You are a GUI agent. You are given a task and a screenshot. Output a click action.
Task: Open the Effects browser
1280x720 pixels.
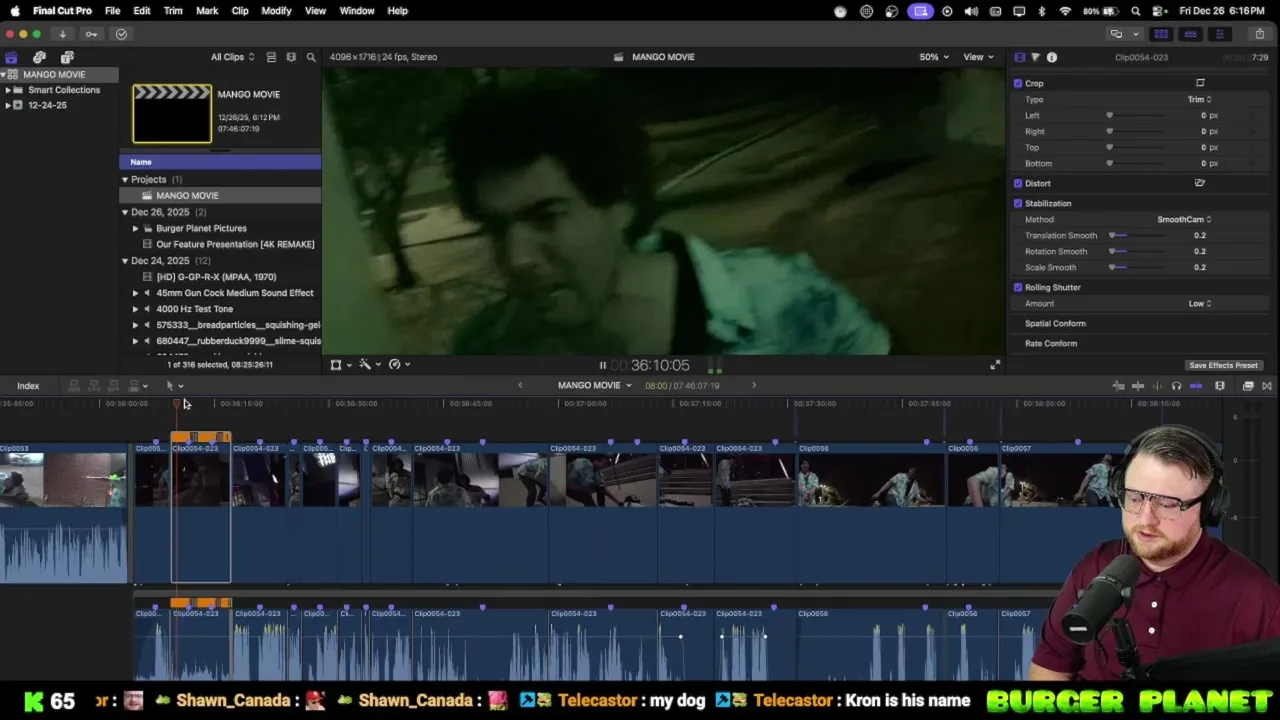tap(1248, 386)
